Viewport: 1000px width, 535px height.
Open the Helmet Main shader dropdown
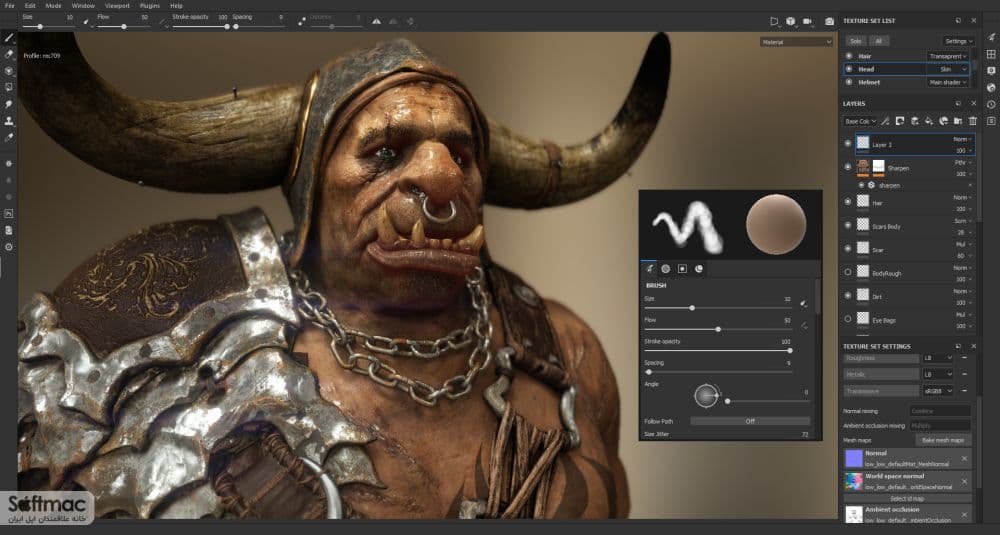click(x=948, y=82)
